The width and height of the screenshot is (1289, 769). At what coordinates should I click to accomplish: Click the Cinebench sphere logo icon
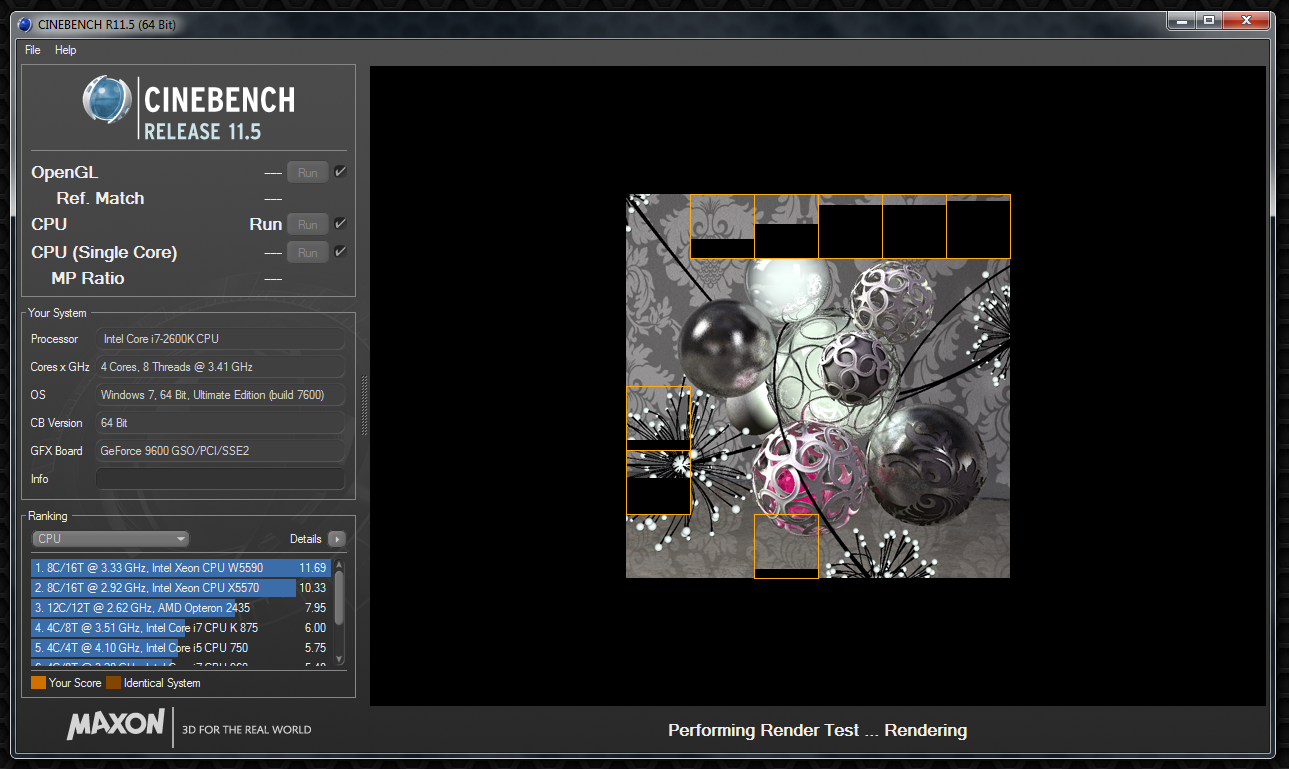point(108,99)
